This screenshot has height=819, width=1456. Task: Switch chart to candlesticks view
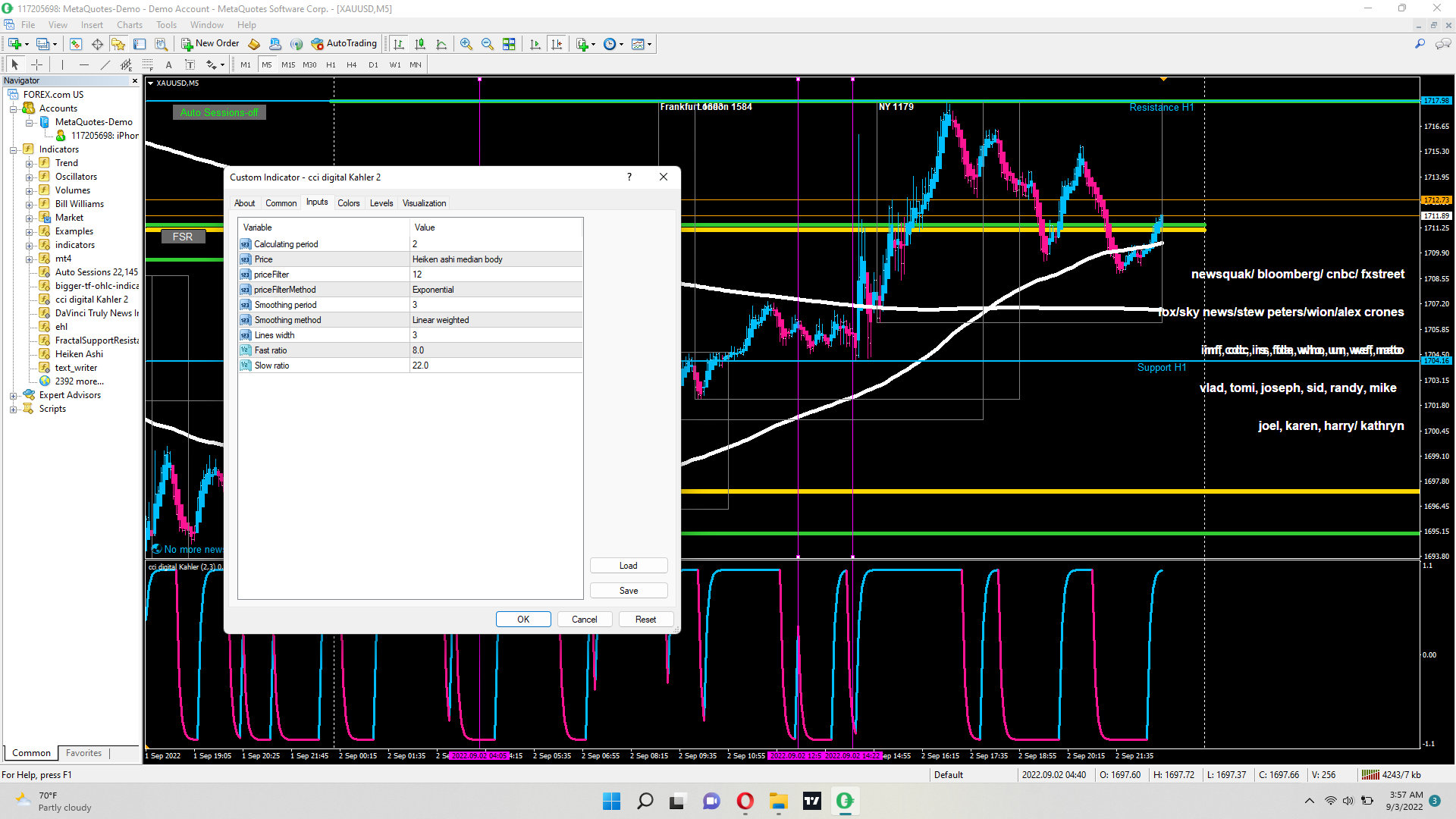(x=420, y=44)
